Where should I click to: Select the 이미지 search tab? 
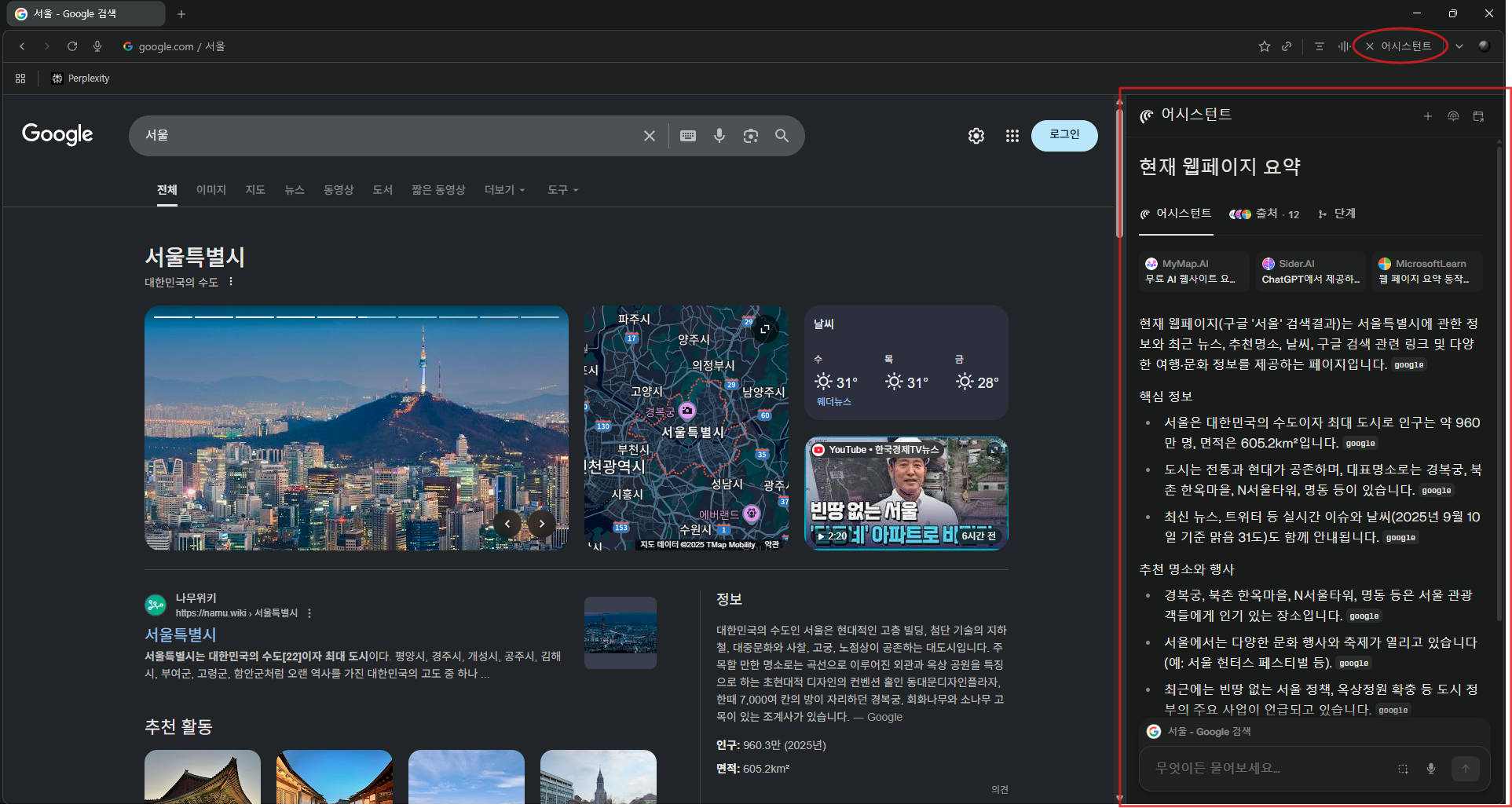point(211,190)
